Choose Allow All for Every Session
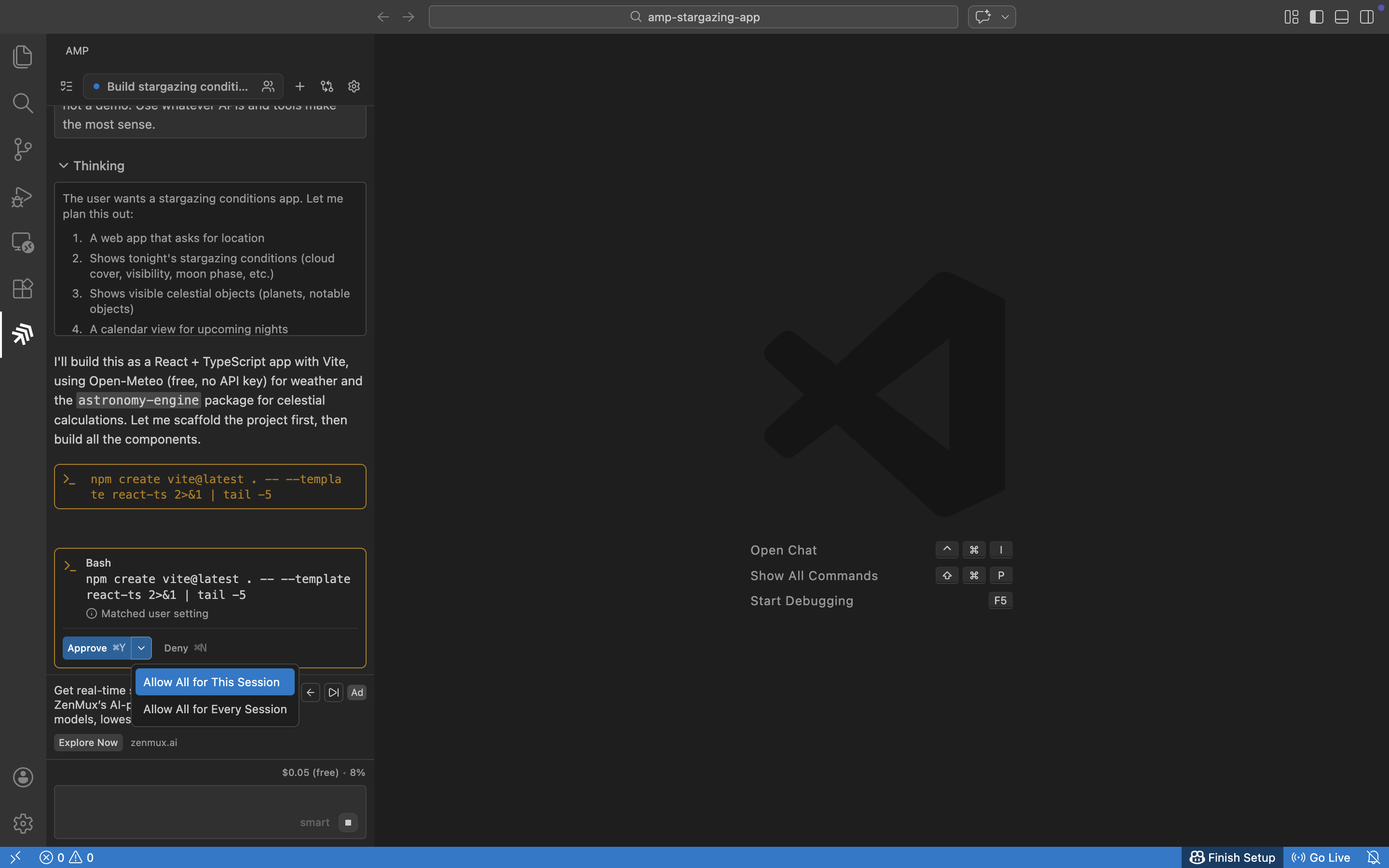Viewport: 1389px width, 868px height. [x=215, y=709]
